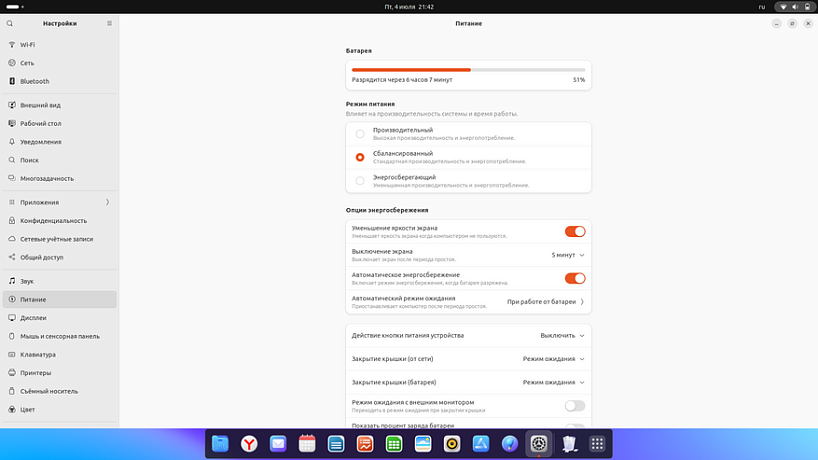The width and height of the screenshot is (818, 460).
Task: Open the Выключение экрана 5 минут dropdown
Action: click(x=567, y=255)
